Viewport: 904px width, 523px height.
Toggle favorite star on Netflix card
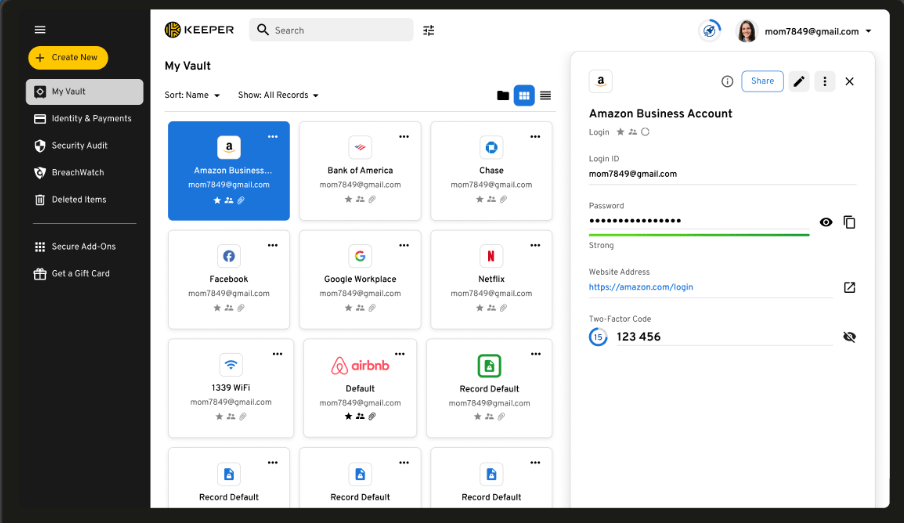click(479, 308)
